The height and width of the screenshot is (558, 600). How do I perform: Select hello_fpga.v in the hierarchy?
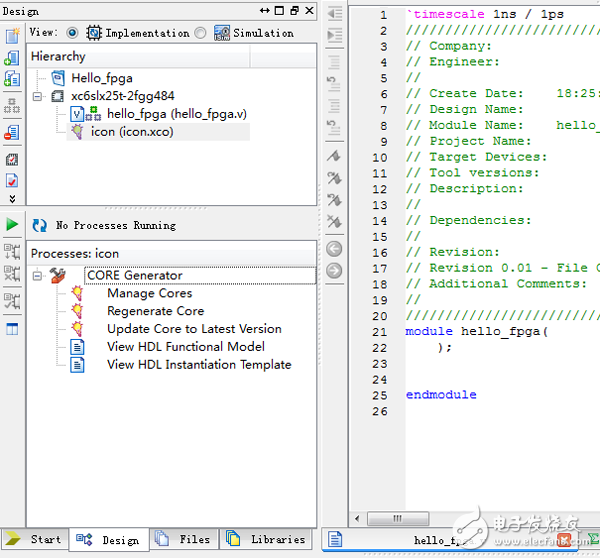click(x=176, y=114)
